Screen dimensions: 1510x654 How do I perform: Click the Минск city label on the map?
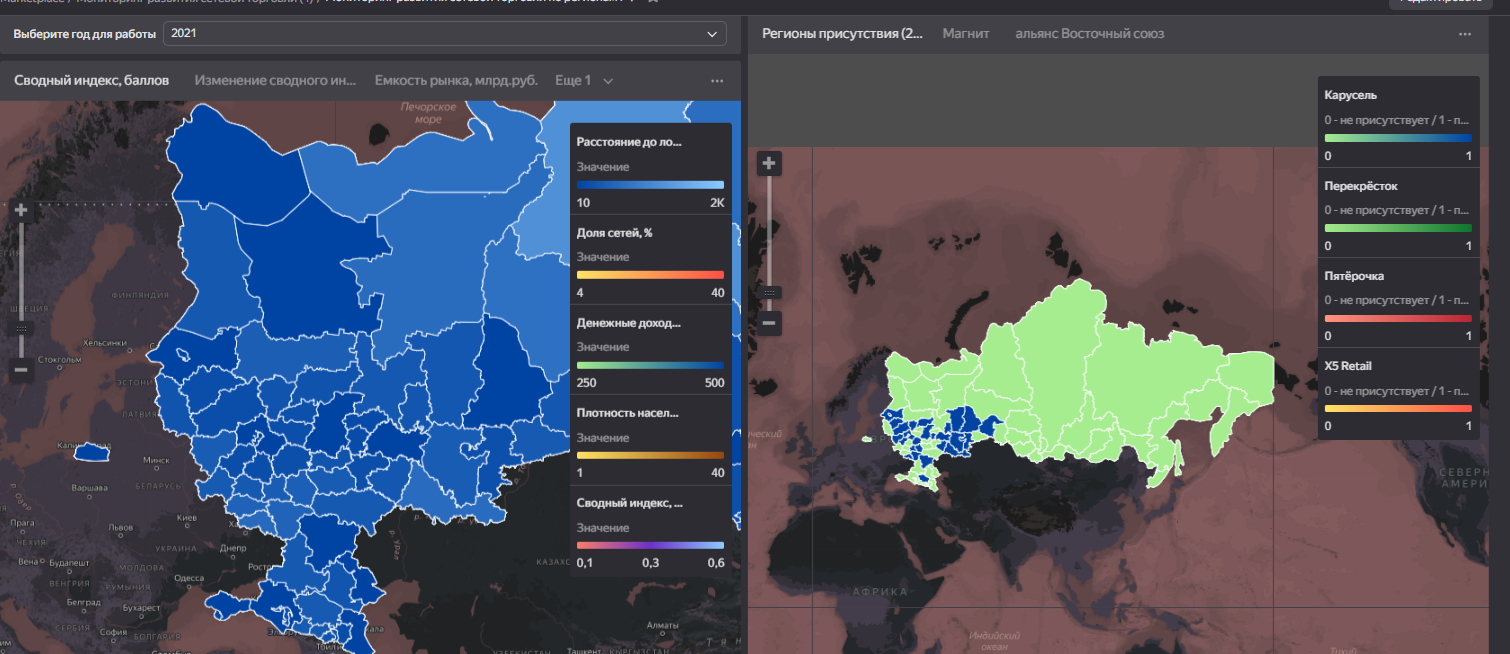[x=156, y=460]
